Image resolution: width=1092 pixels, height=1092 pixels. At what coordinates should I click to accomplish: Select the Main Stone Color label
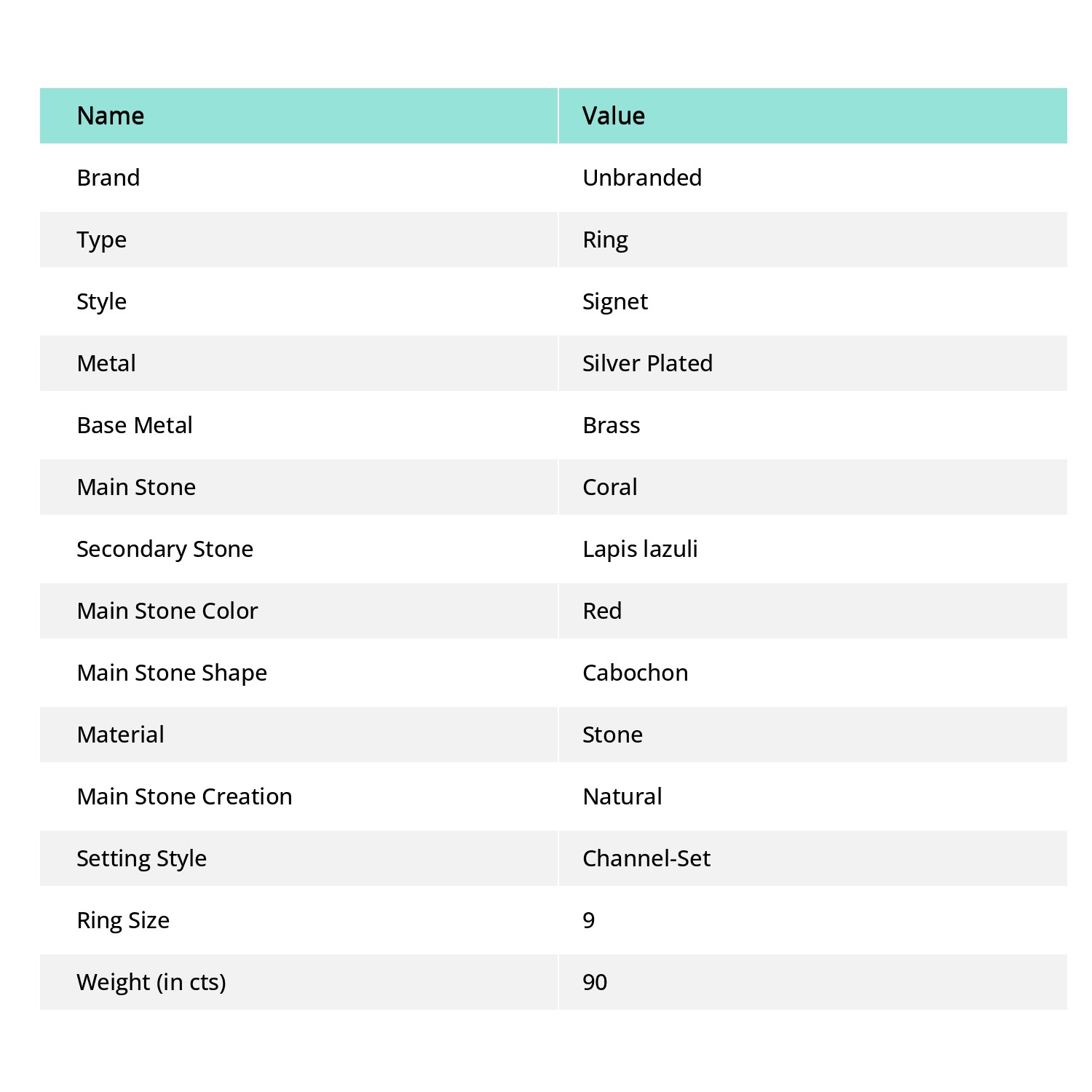click(167, 611)
